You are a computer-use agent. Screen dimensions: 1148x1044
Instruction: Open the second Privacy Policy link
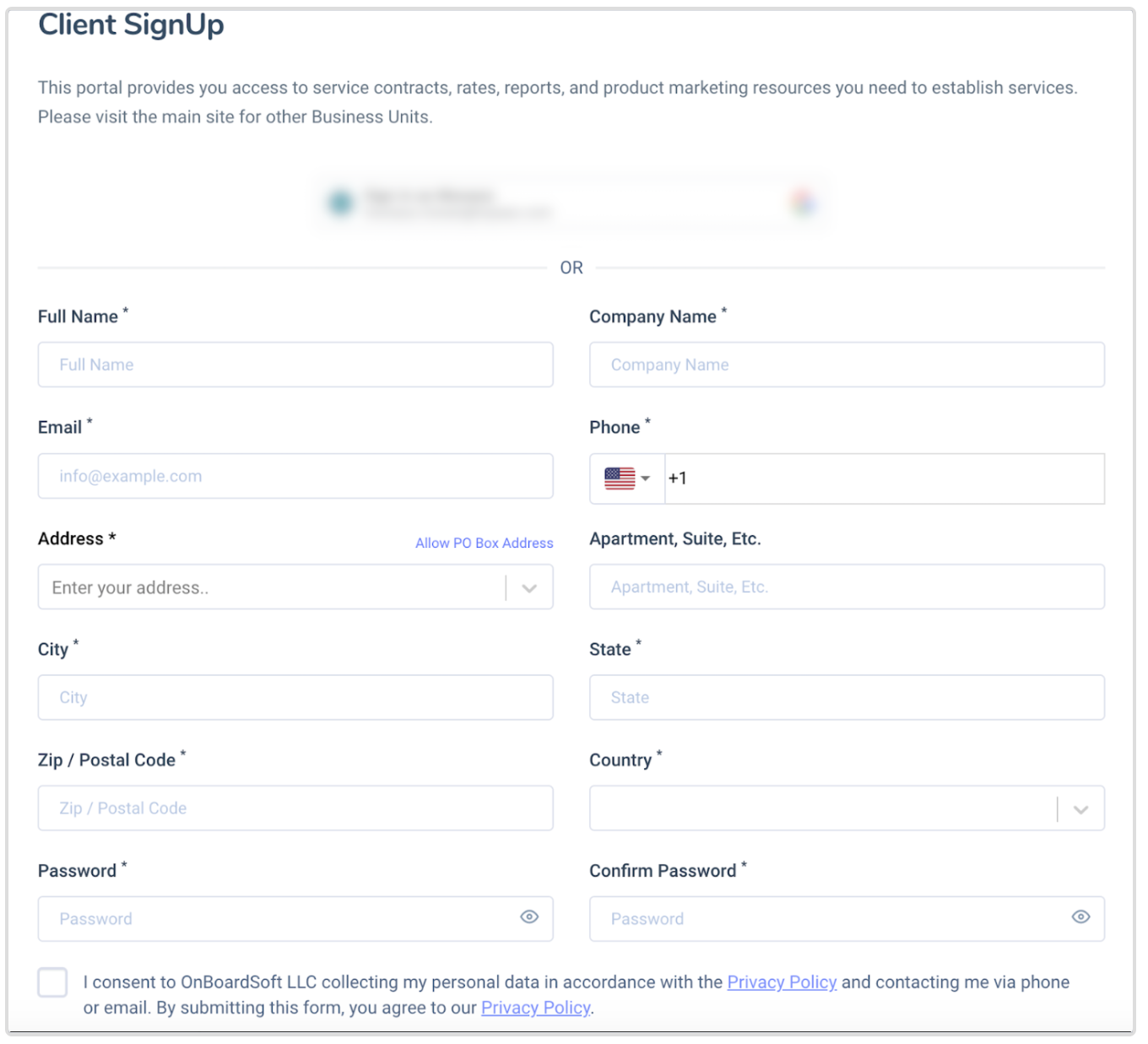coord(534,1008)
